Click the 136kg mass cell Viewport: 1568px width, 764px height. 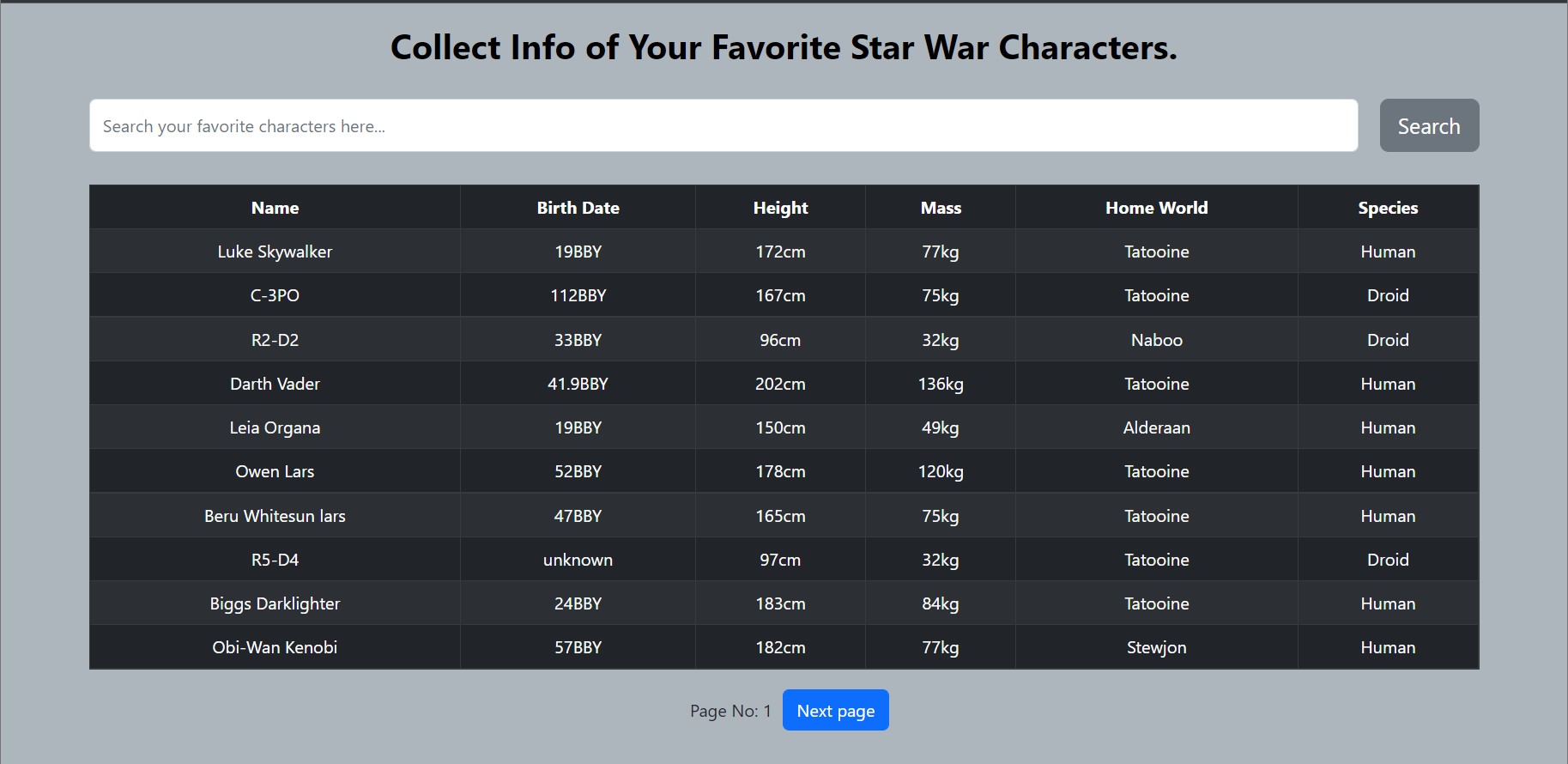[941, 384]
